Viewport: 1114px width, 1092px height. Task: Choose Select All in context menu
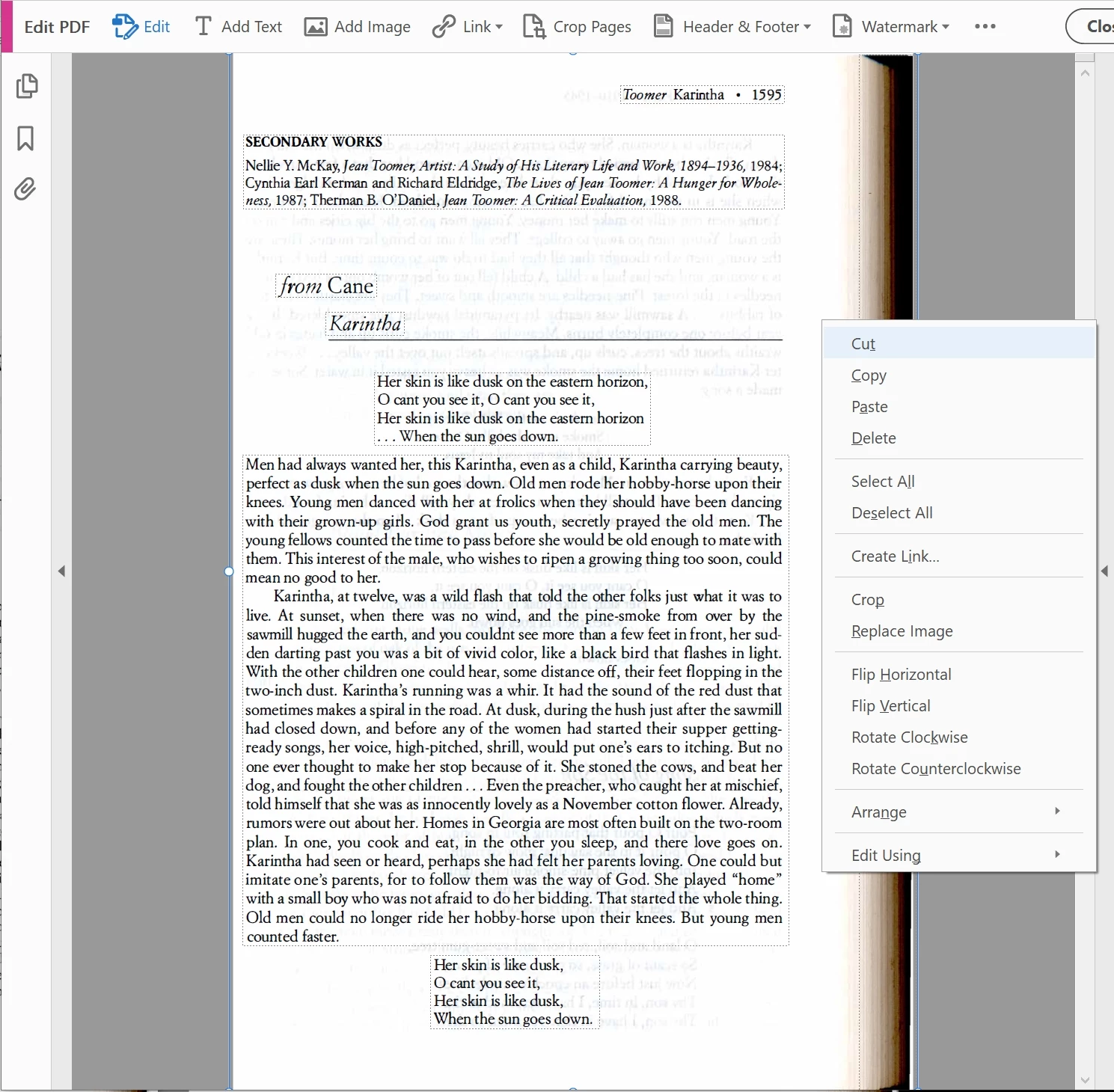pyautogui.click(x=959, y=481)
